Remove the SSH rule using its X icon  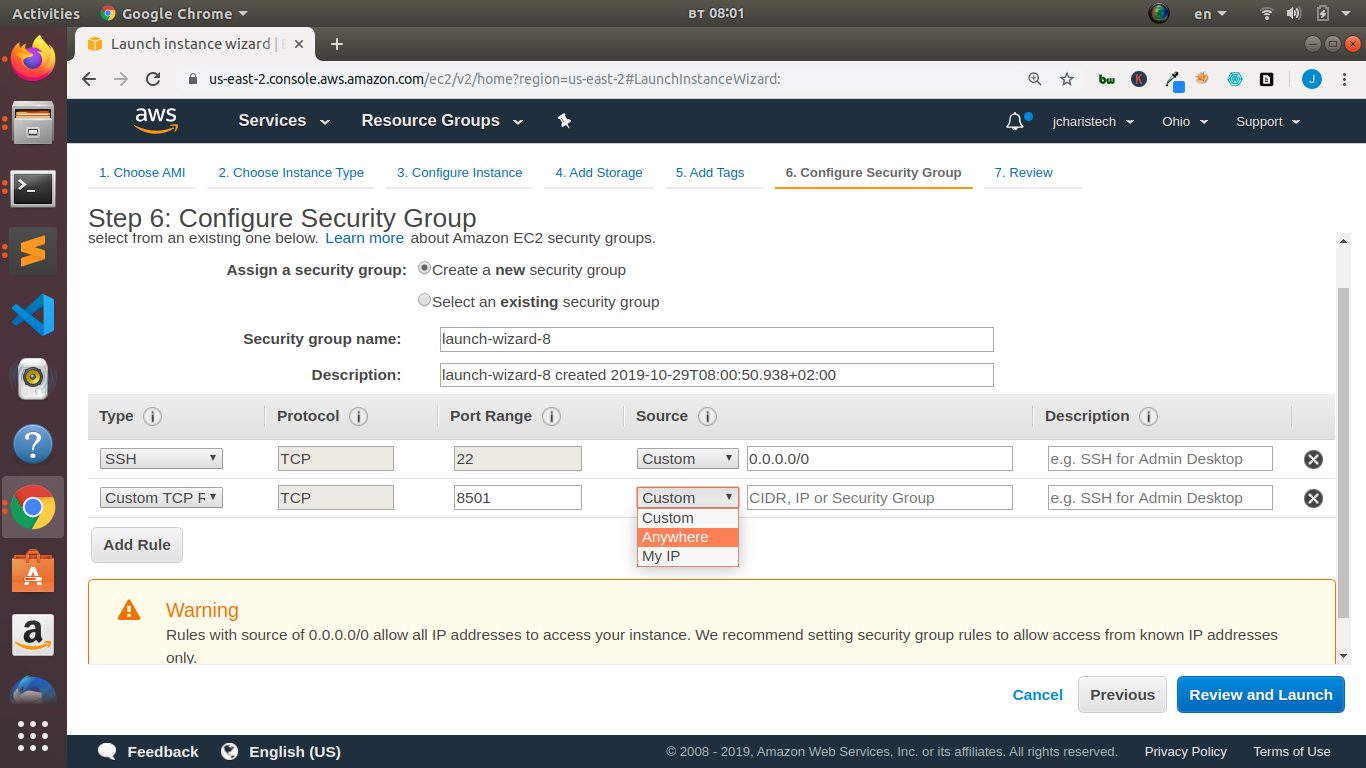1313,459
